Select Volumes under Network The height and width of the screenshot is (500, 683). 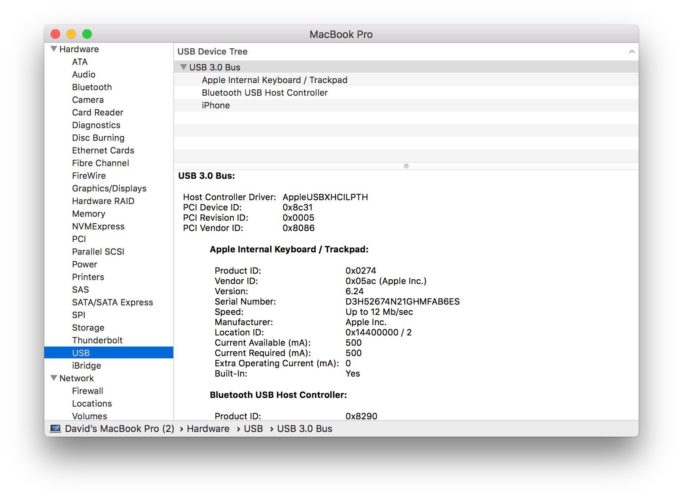point(89,416)
